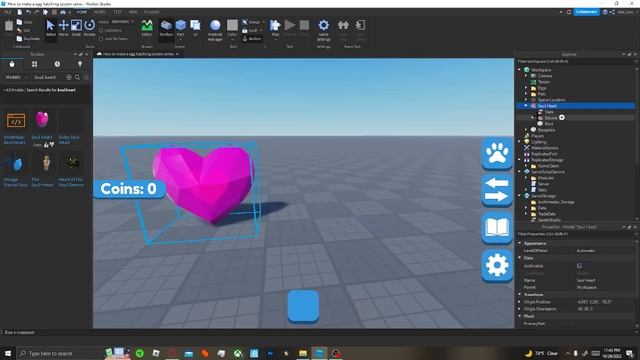Switch to the HOME ribbon tab

coord(82,12)
